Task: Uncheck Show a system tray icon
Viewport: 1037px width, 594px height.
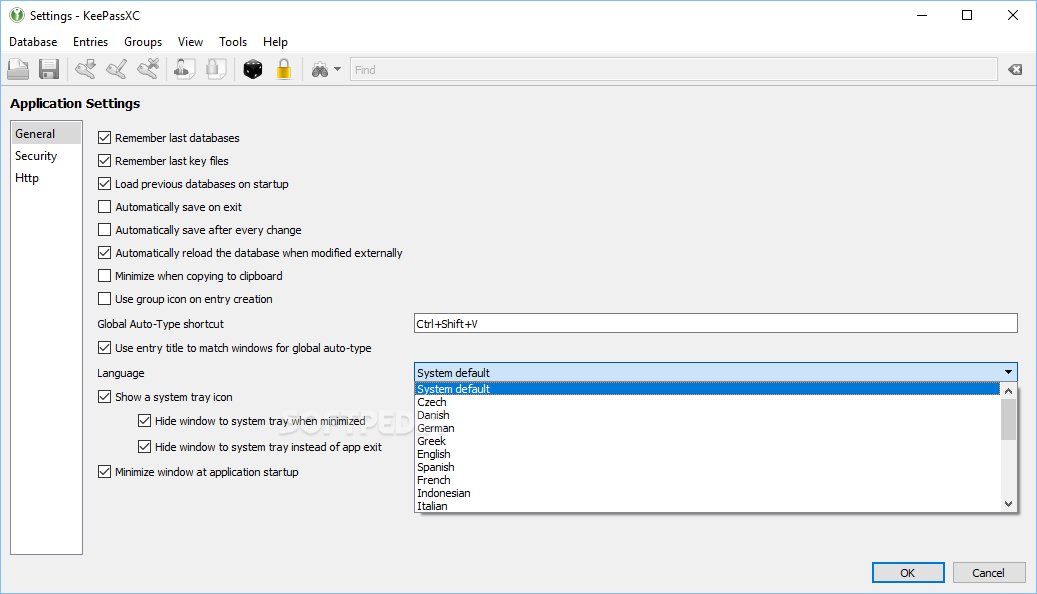Action: point(104,397)
